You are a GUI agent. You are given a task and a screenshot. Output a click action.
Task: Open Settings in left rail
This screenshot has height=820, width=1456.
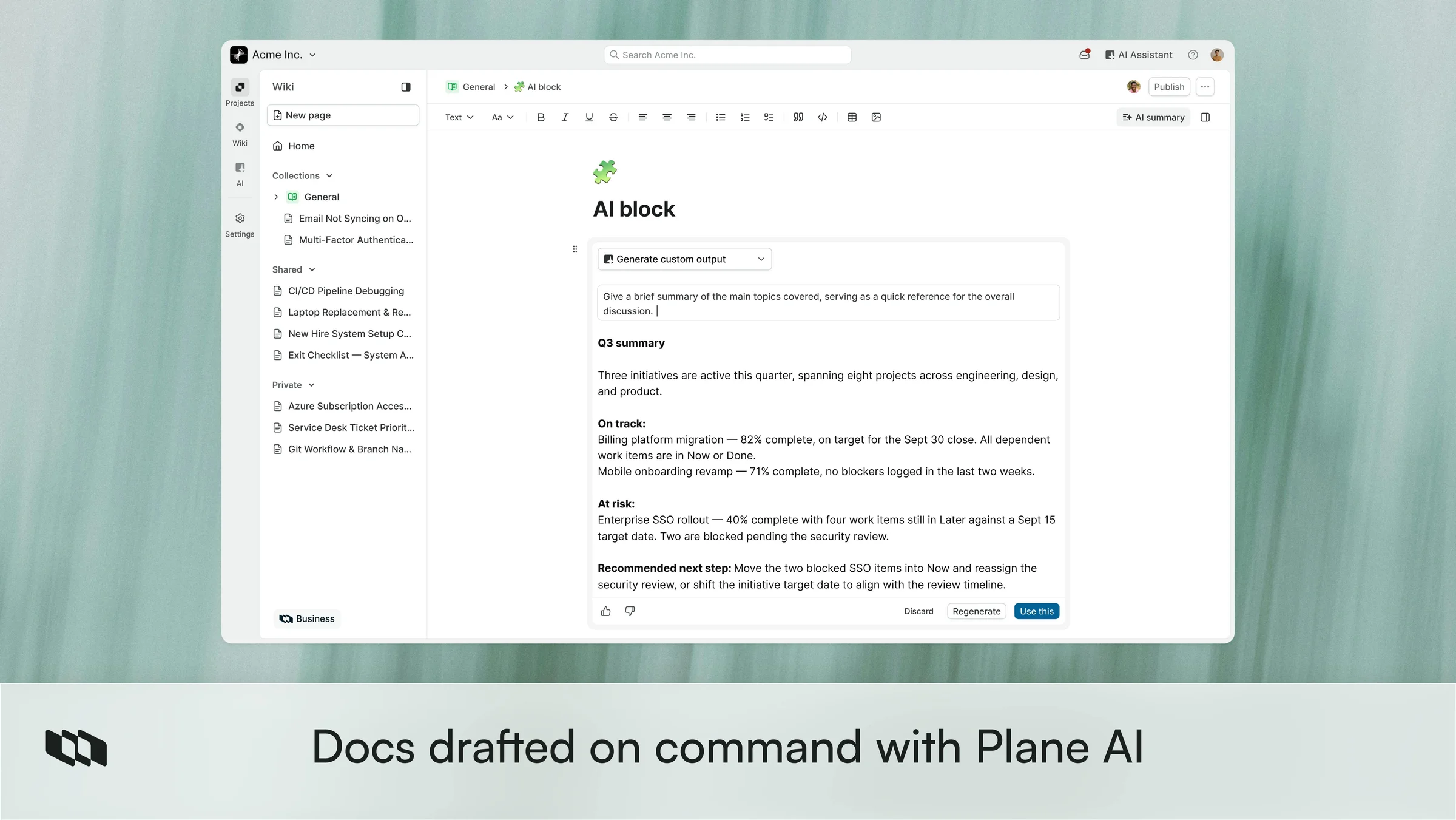click(240, 225)
